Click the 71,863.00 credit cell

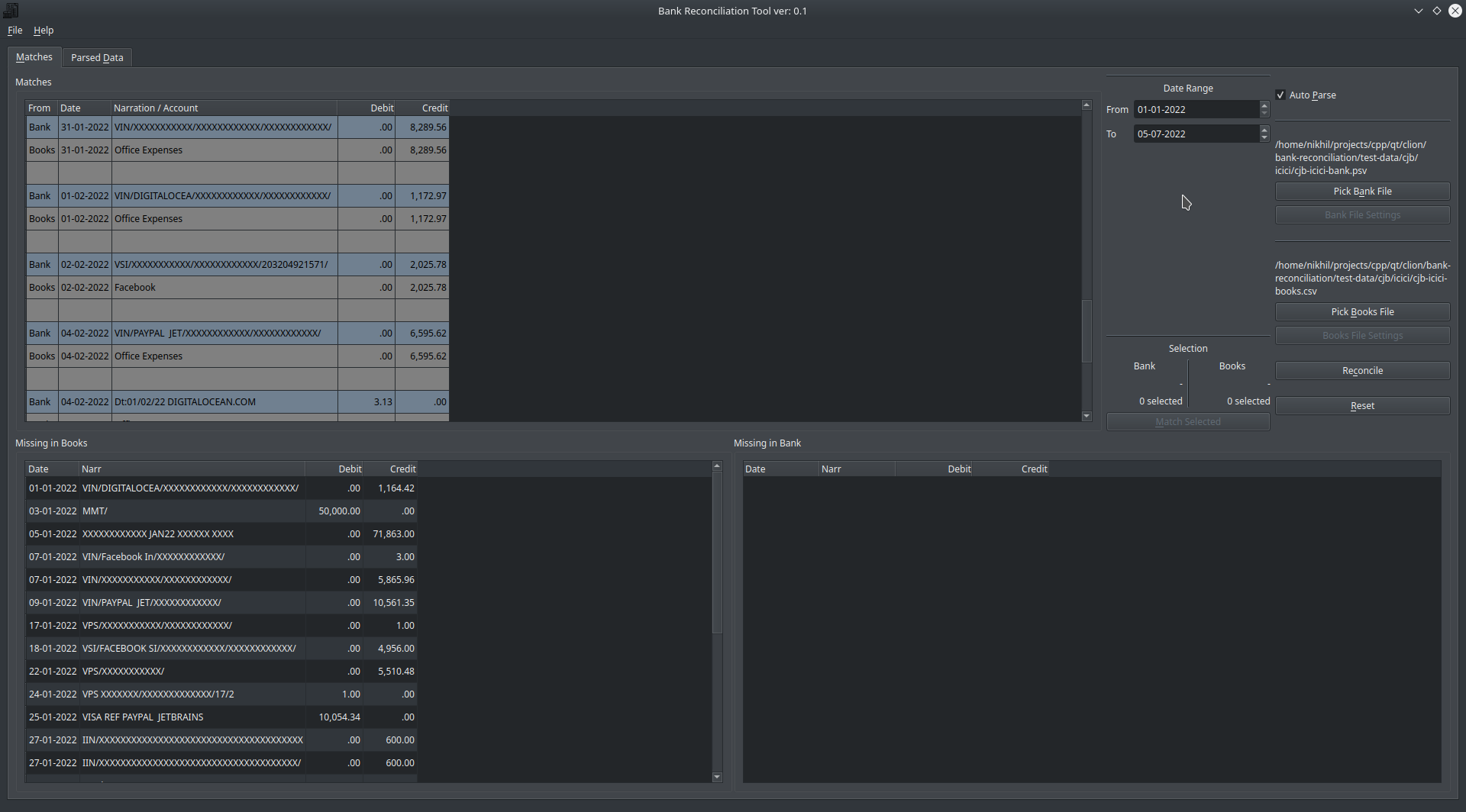[390, 534]
